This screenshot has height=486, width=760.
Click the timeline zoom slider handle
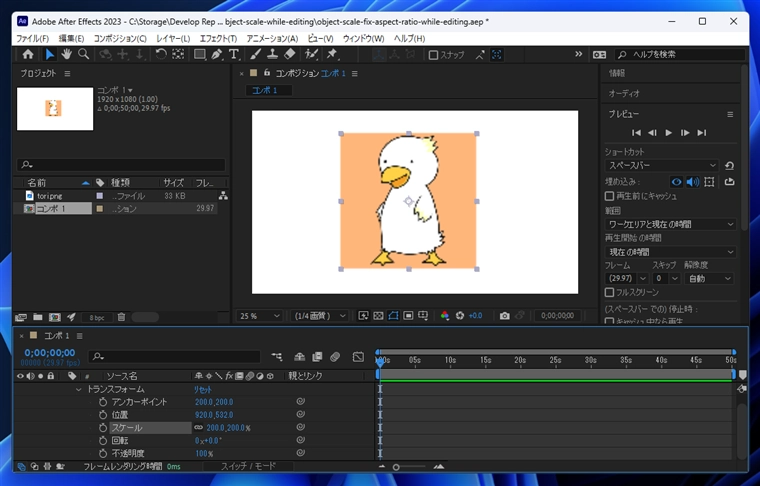tap(396, 467)
